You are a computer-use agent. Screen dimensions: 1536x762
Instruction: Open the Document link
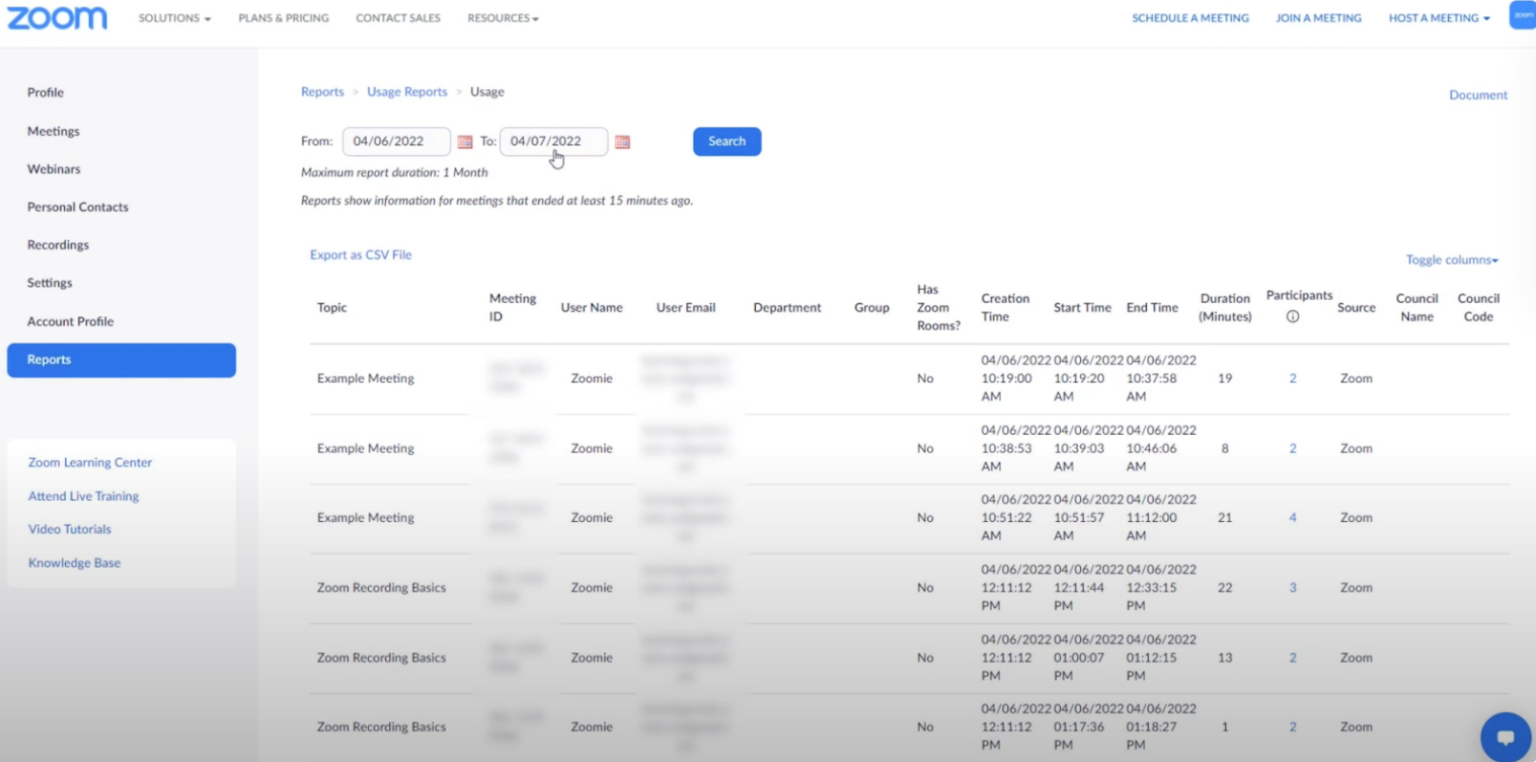(1477, 94)
